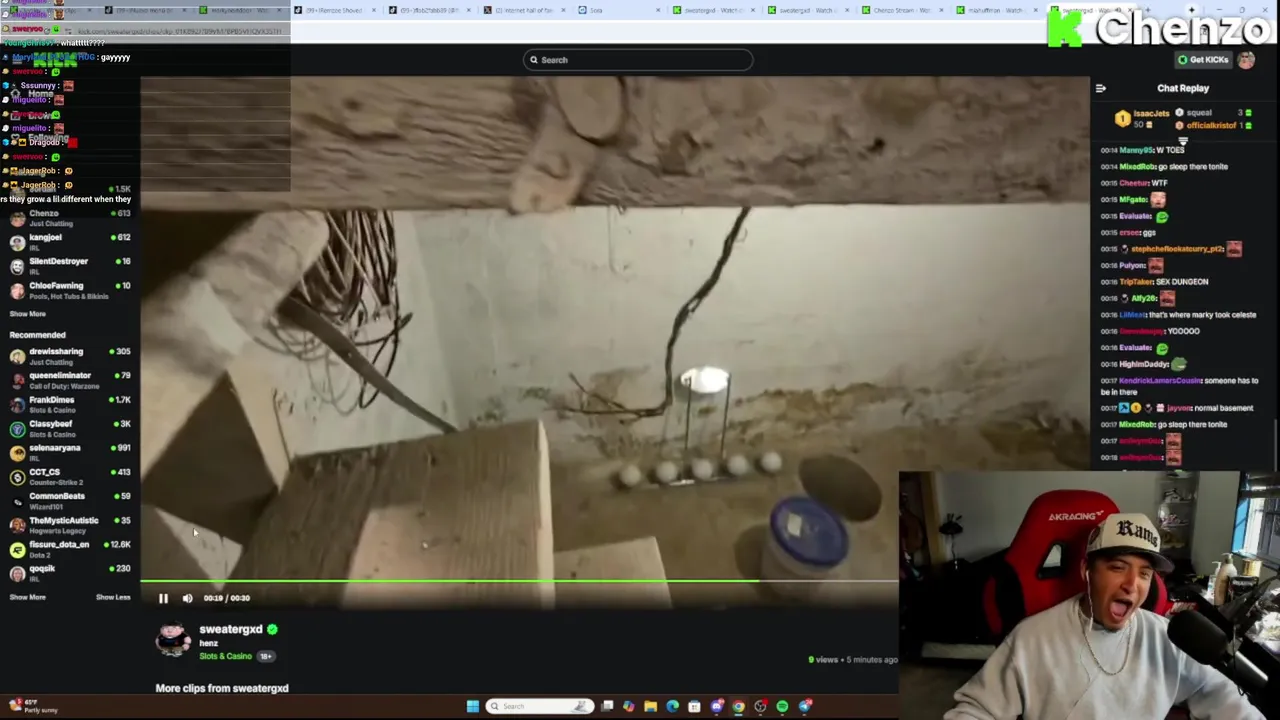This screenshot has height=720, width=1280.
Task: Open the CommonBeats channel
Action: point(70,500)
